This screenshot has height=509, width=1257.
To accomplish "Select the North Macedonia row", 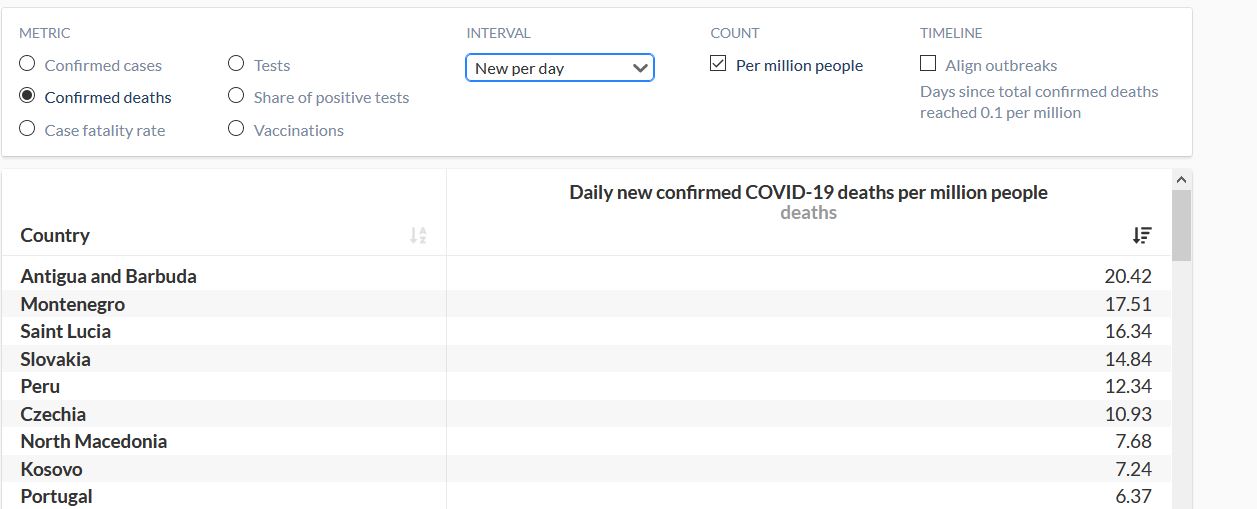I will [x=94, y=441].
